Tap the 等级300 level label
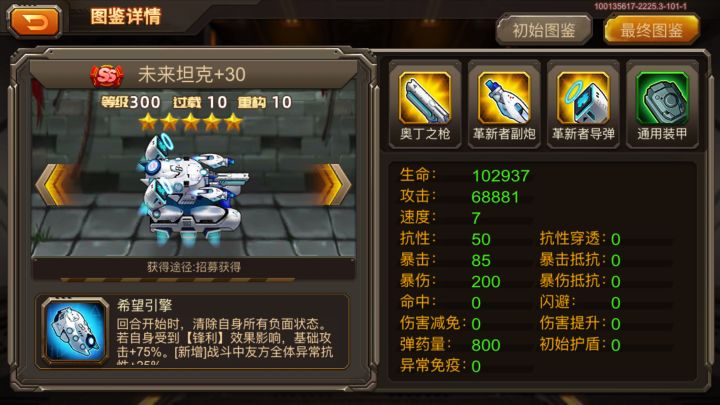The width and height of the screenshot is (720, 405). click(x=131, y=102)
